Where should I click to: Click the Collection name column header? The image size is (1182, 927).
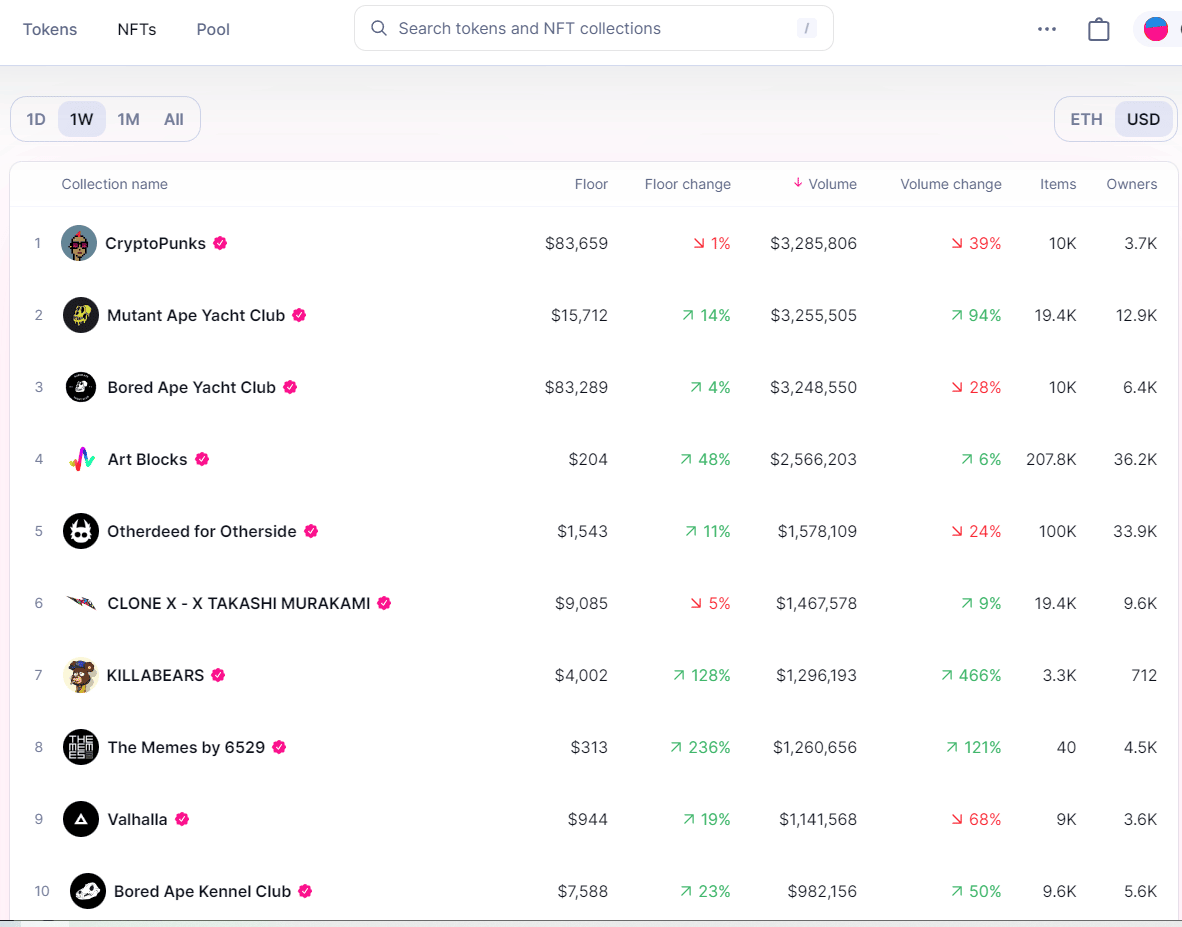(115, 184)
